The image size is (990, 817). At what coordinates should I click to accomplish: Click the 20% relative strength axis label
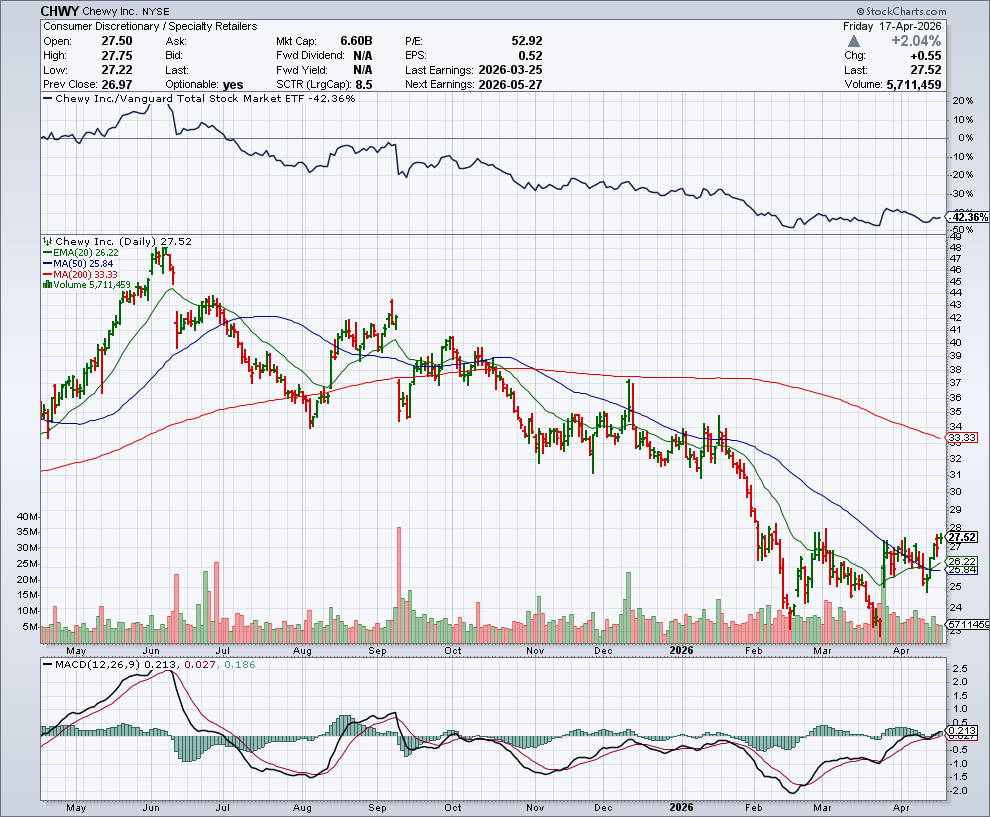coord(963,101)
